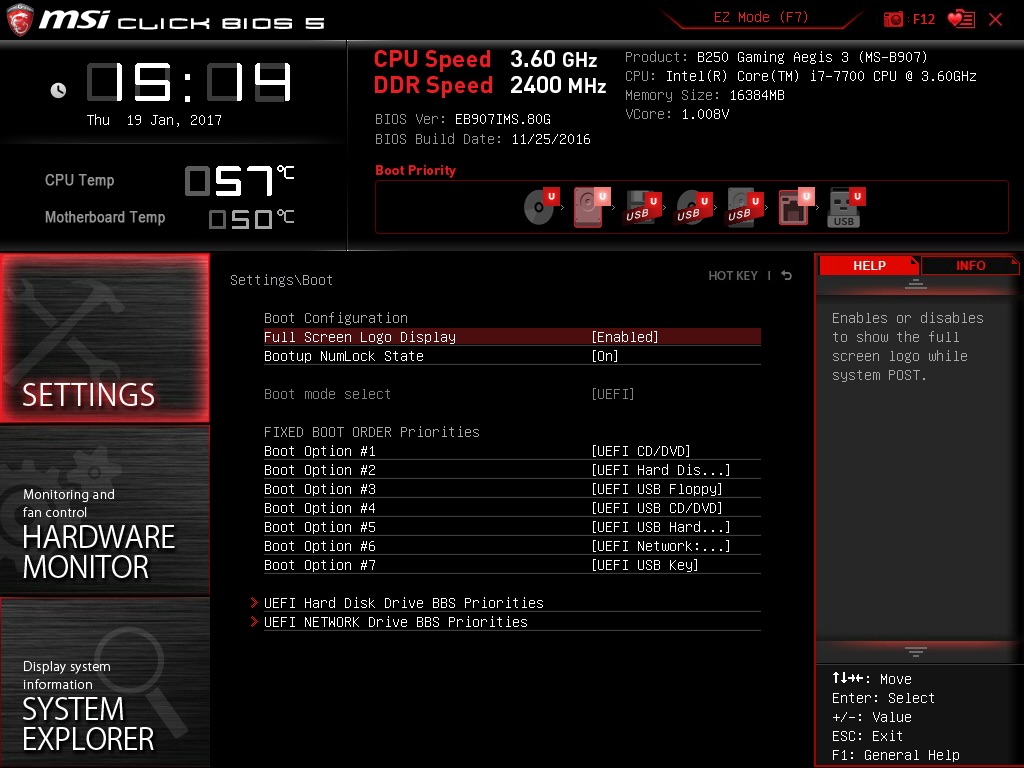Open the HOT KEY list
1024x768 pixels.
(x=733, y=276)
